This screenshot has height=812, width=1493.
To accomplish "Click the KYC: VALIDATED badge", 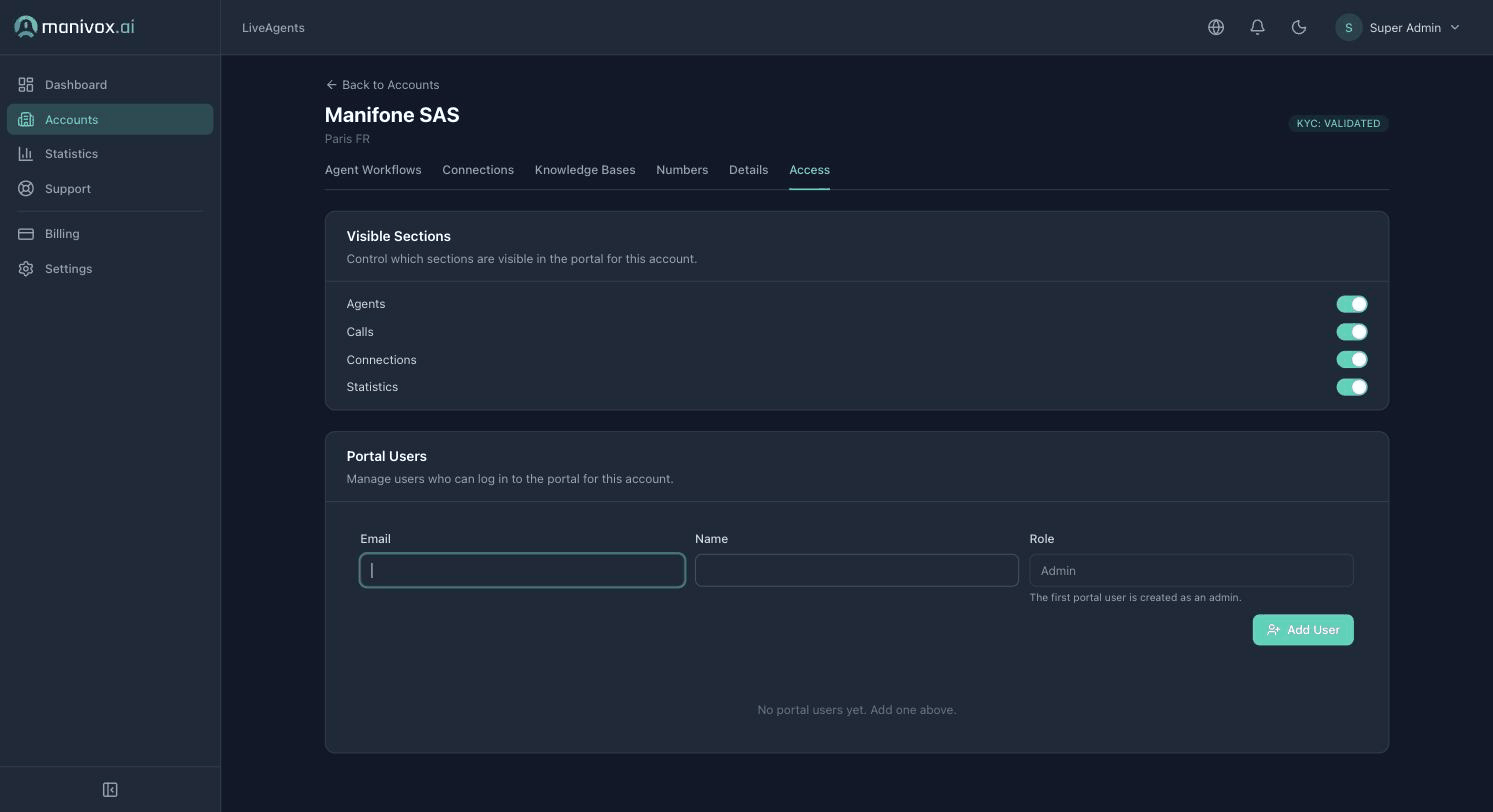I will [1338, 124].
